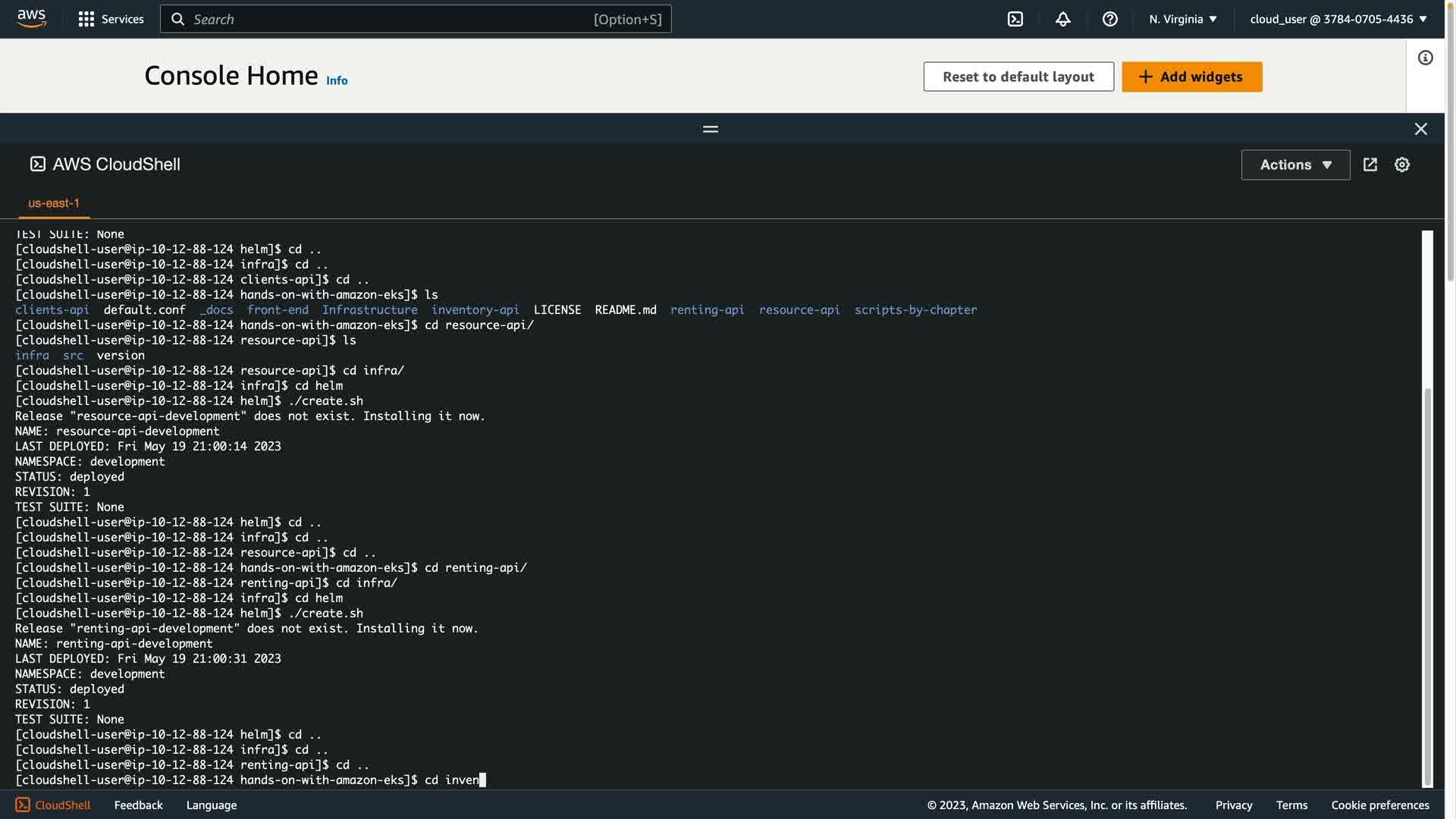This screenshot has height=819, width=1456.
Task: Click Reset to default layout button
Action: (x=1018, y=77)
